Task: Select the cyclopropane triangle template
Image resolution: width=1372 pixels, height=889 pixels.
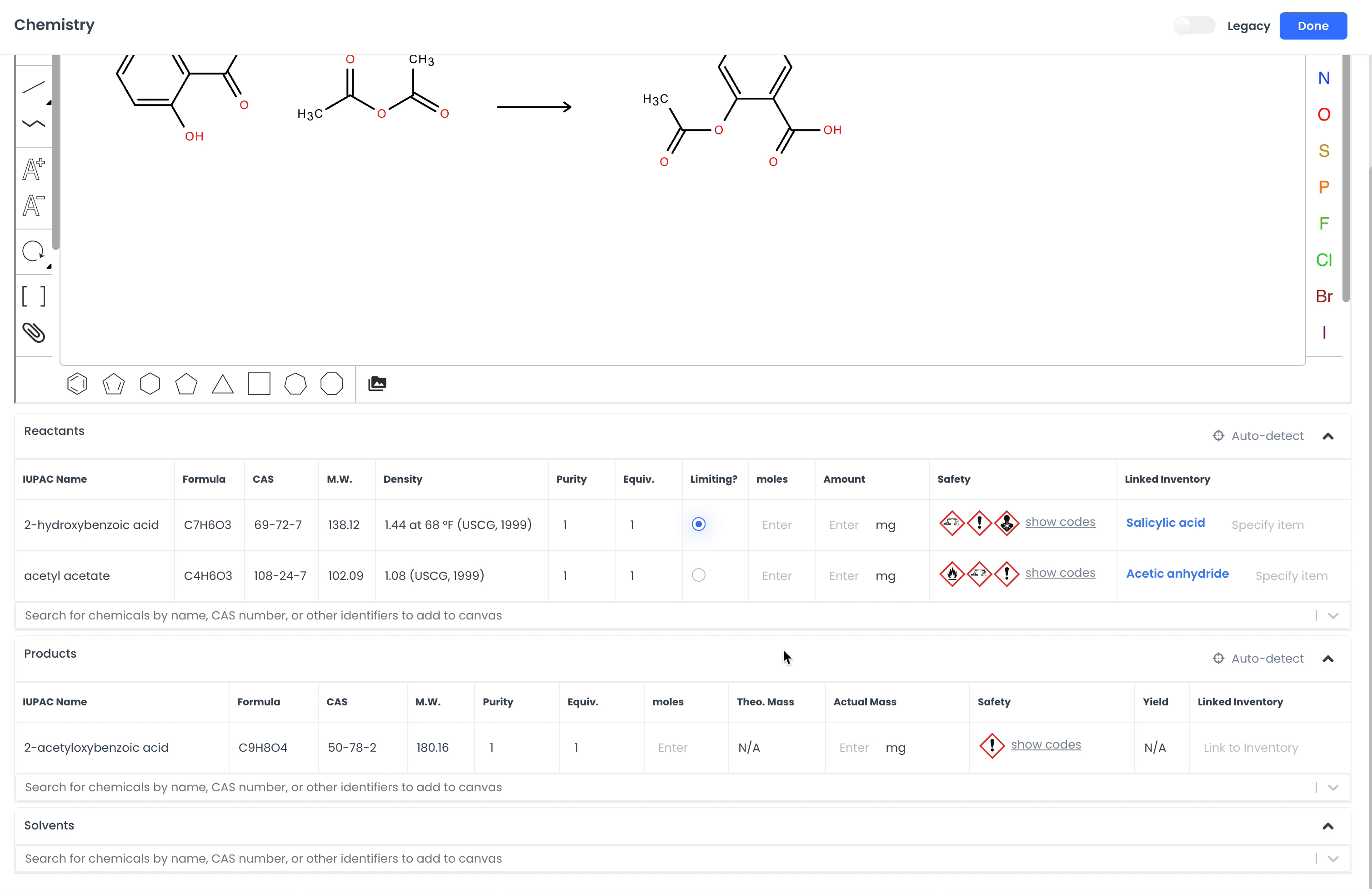Action: click(222, 384)
